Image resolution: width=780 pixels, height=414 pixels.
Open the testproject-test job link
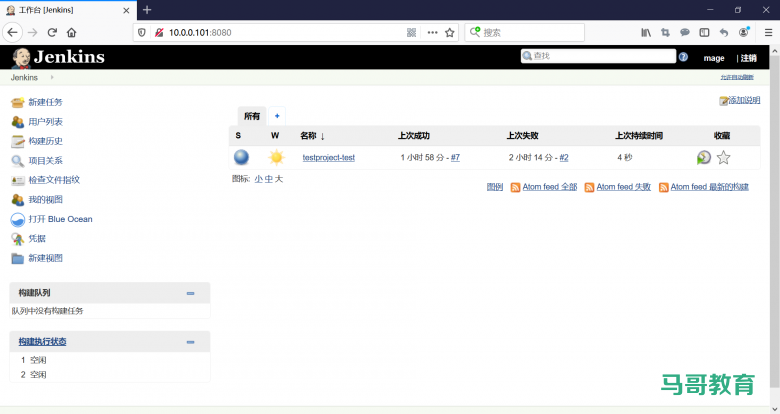click(329, 158)
